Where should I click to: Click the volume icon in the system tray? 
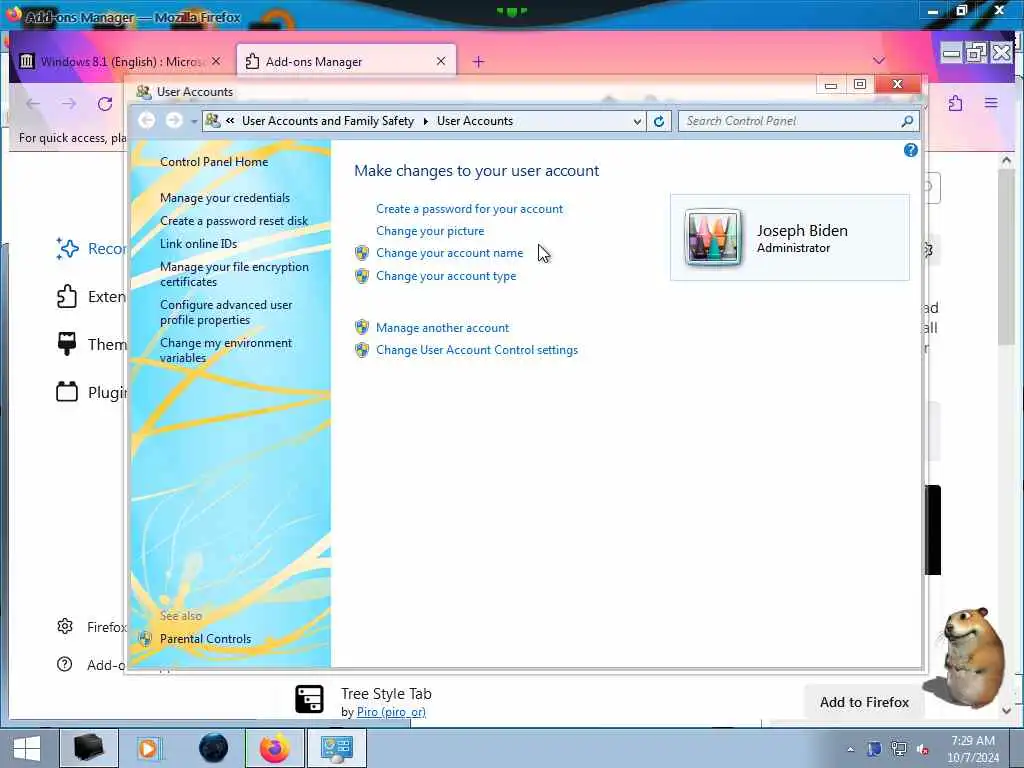(x=923, y=749)
